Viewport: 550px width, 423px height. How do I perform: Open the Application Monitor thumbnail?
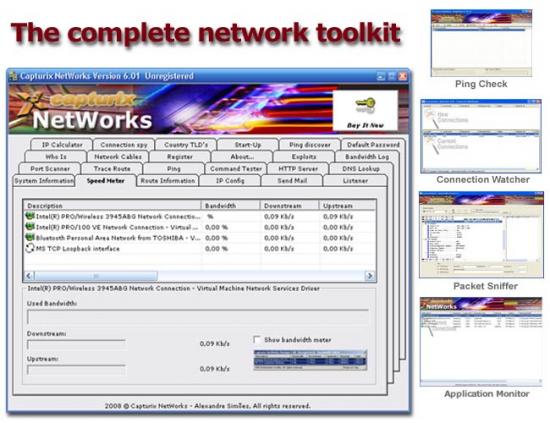click(481, 342)
